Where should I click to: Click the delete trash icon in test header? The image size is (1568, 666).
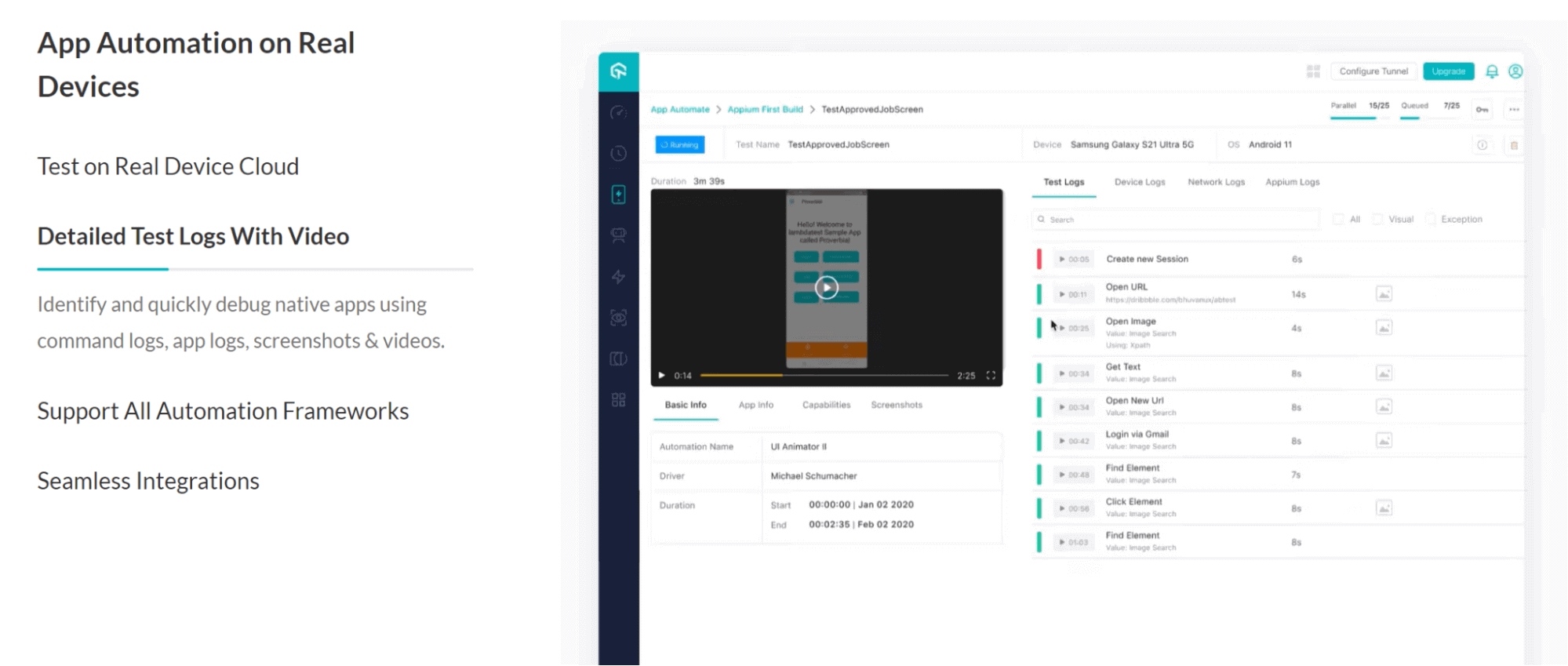point(1514,145)
